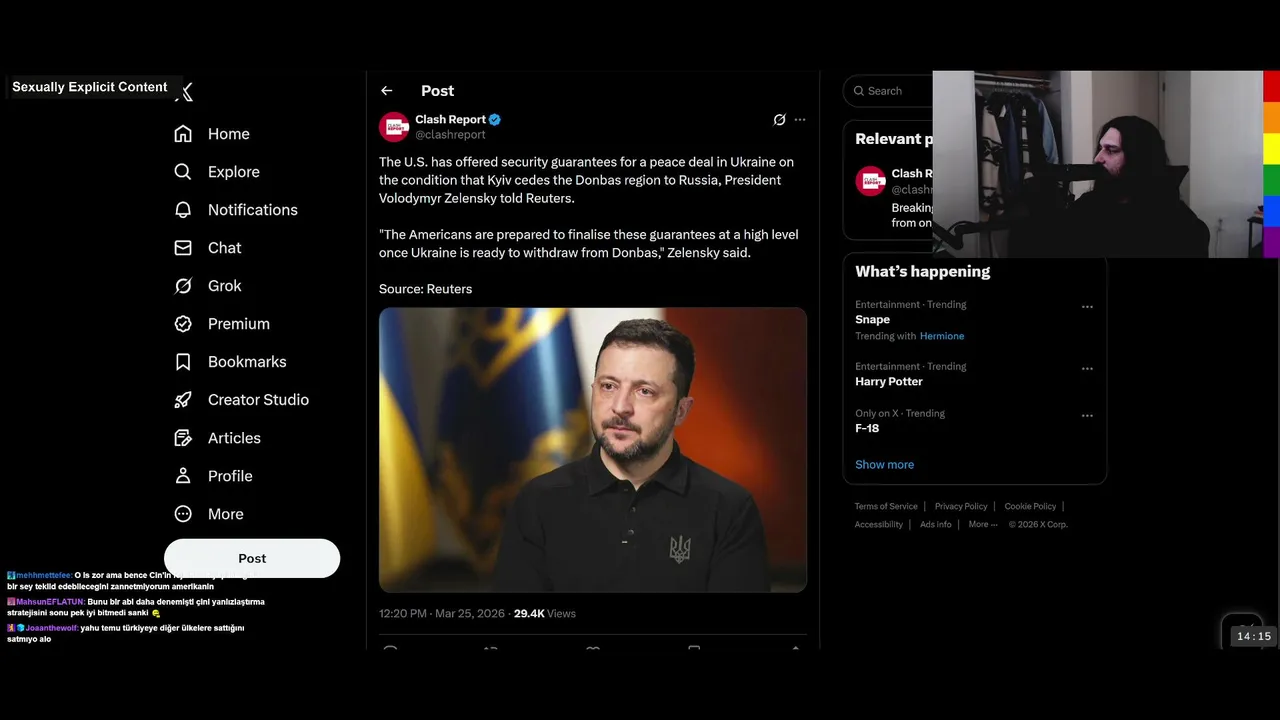Open the Zelensky photo in the post
This screenshot has width=1280, height=720.
pyautogui.click(x=593, y=450)
